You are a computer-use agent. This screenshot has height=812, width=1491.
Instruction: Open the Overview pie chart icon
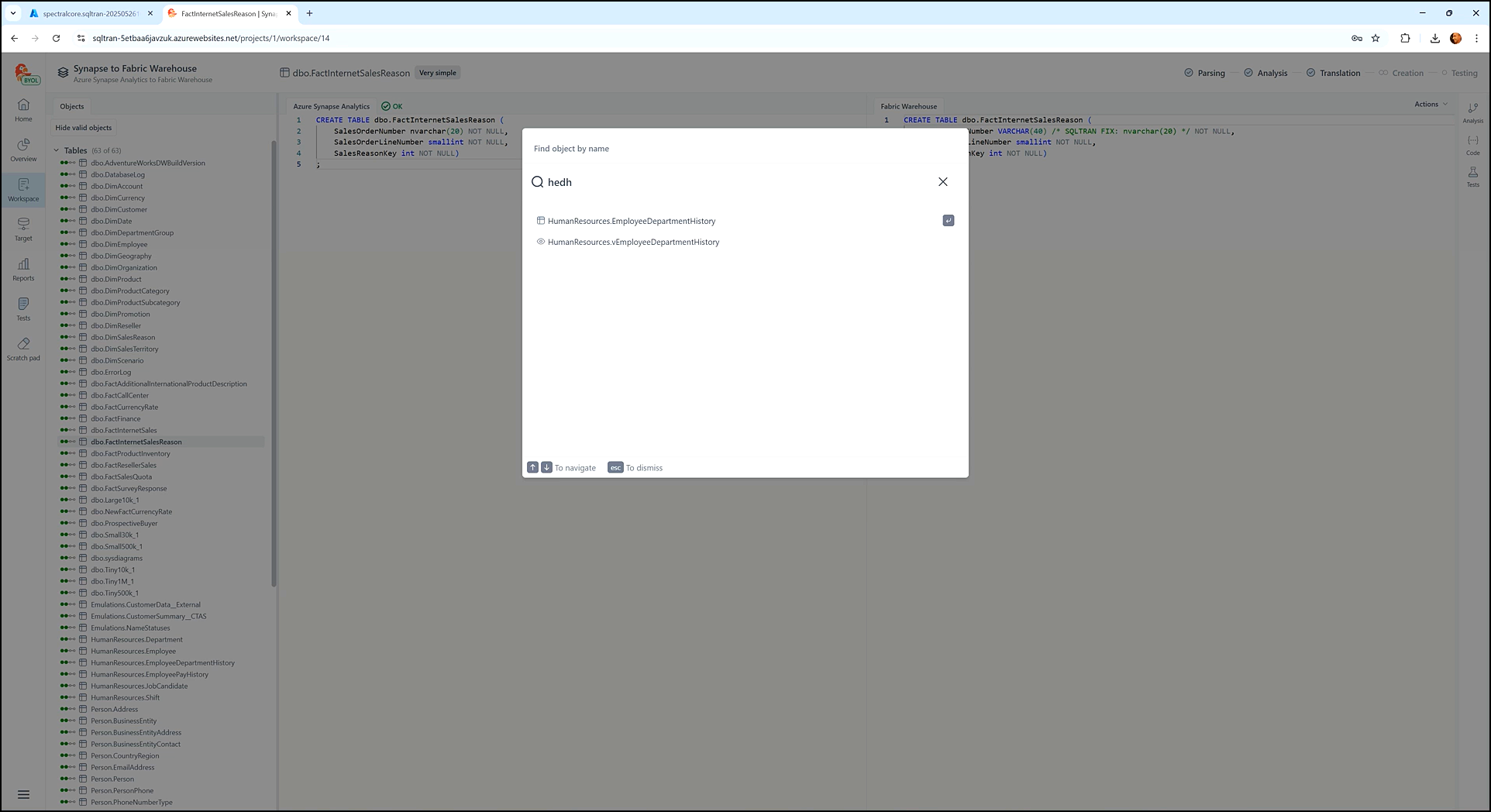pos(23,150)
